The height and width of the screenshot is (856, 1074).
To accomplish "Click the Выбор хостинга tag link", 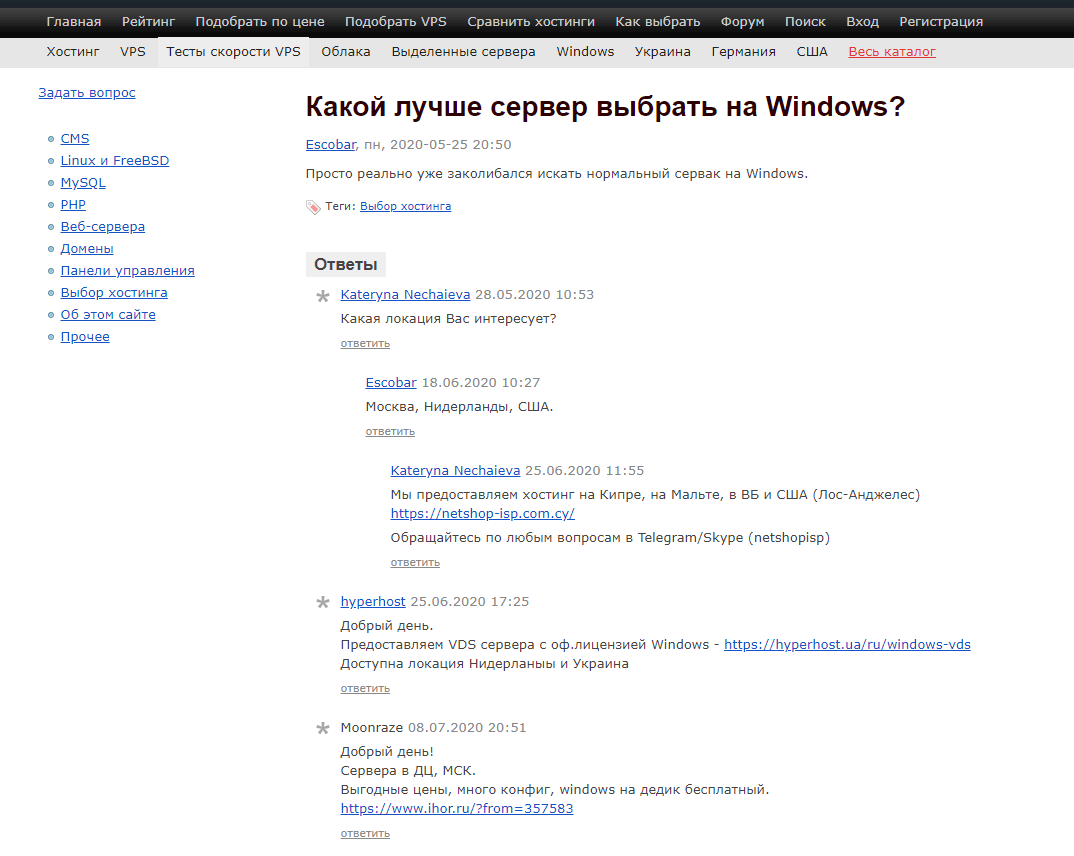I will [x=405, y=206].
